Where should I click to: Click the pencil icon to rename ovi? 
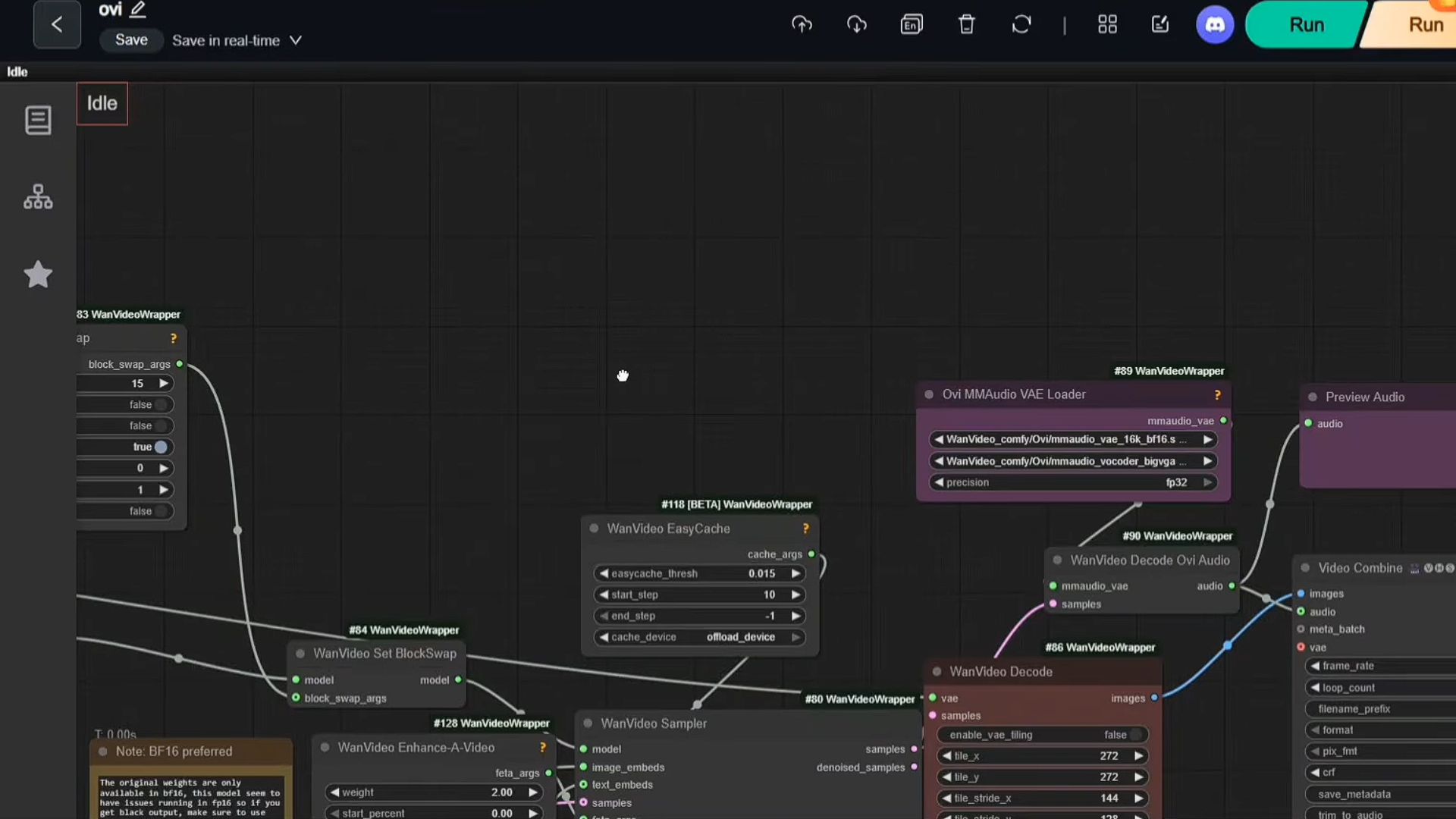pos(137,10)
